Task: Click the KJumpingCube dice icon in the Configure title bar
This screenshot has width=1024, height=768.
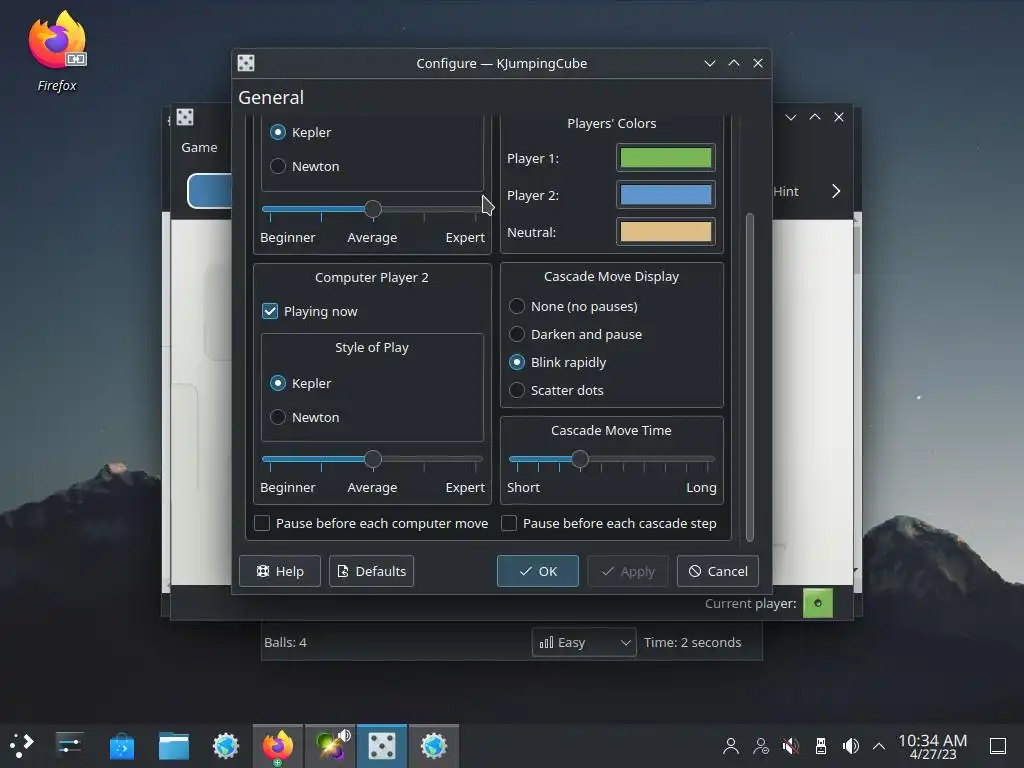Action: [x=246, y=63]
